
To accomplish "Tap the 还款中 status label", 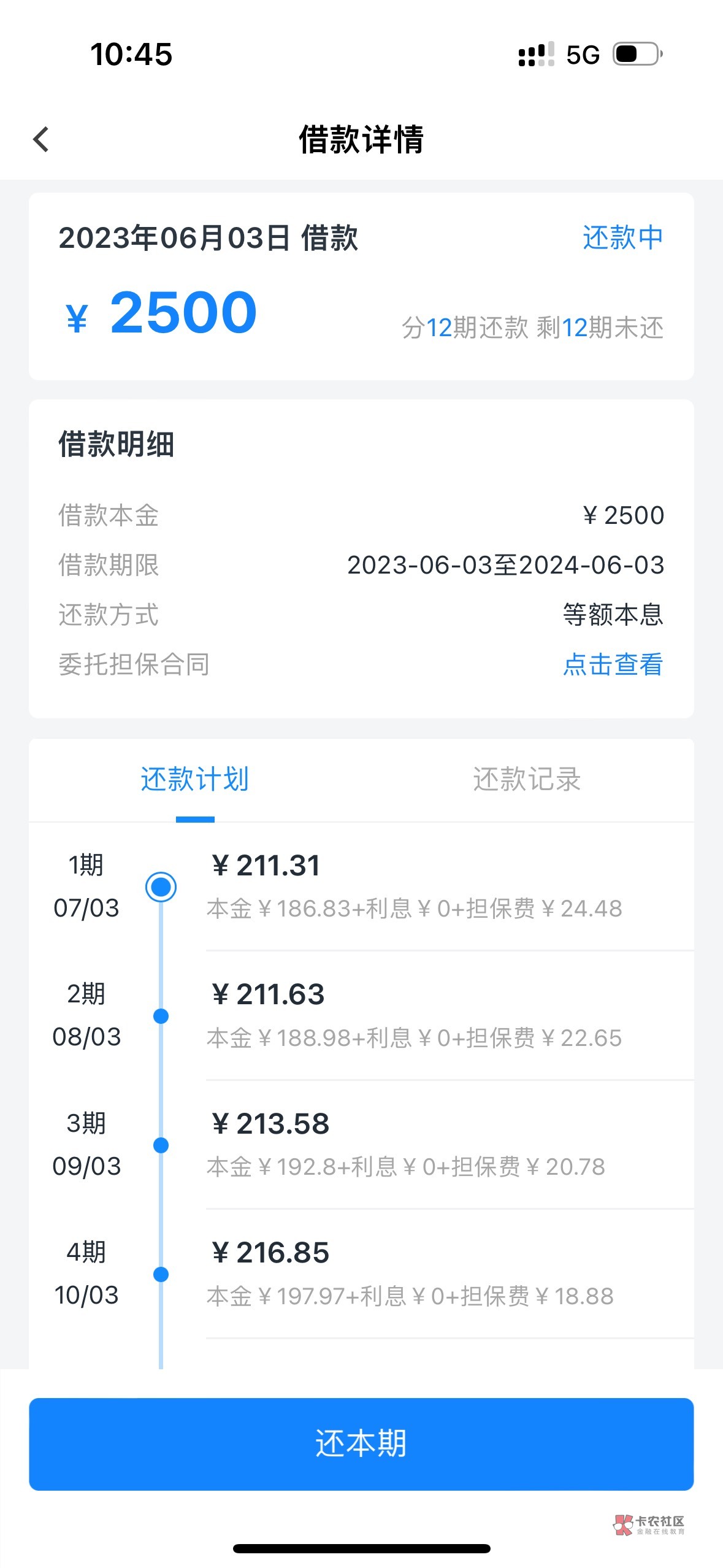I will click(x=622, y=237).
